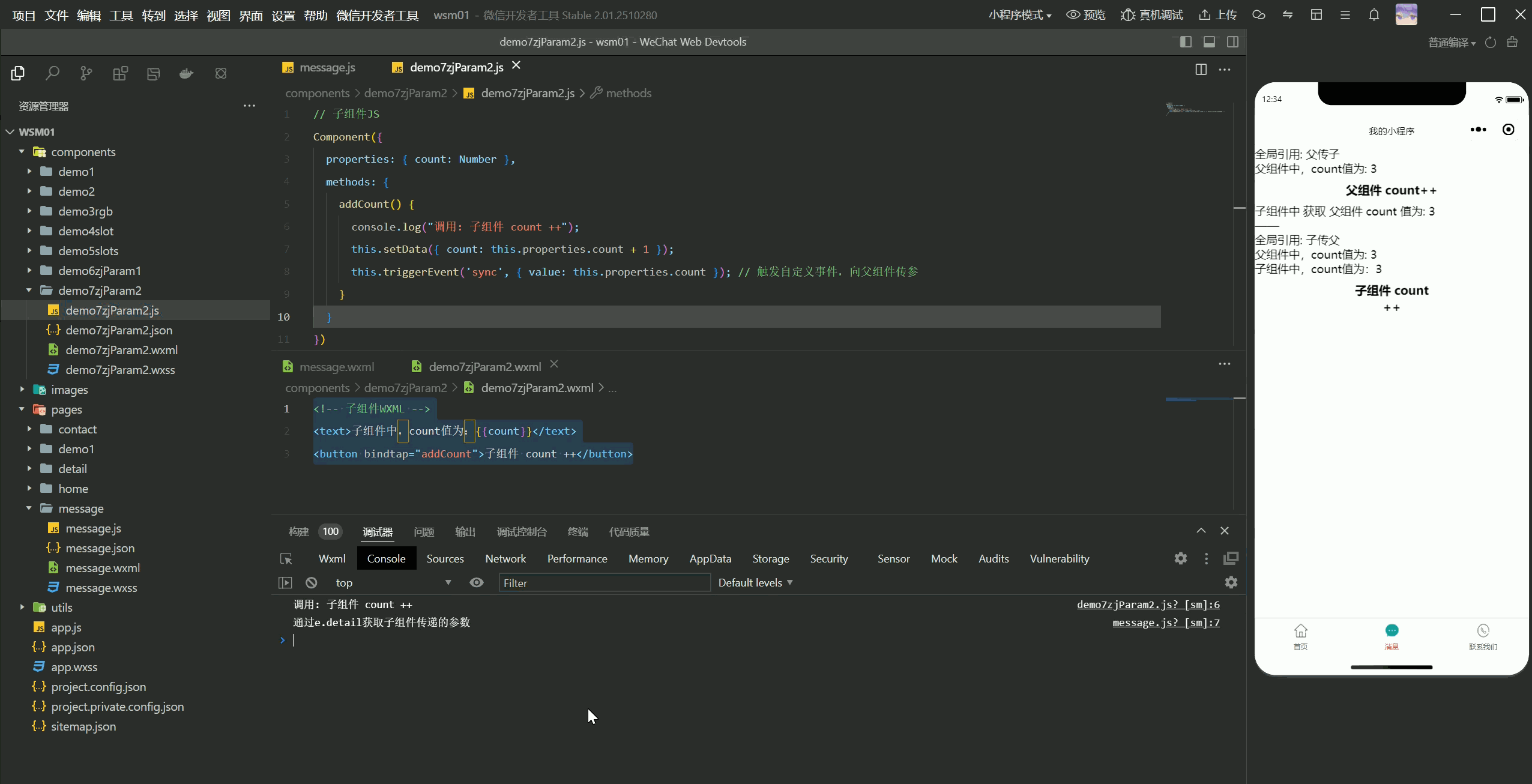Toggle the live expression eye icon
Viewport: 1532px width, 784px height.
point(477,583)
